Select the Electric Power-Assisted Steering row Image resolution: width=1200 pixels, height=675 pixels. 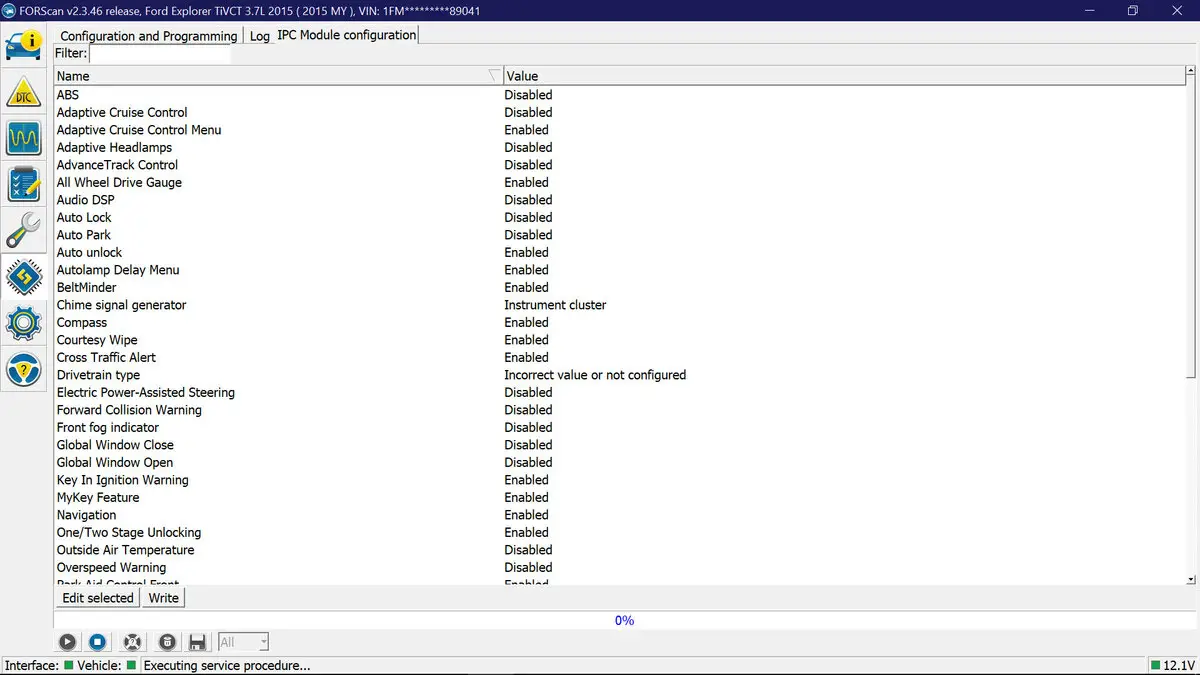coord(619,393)
